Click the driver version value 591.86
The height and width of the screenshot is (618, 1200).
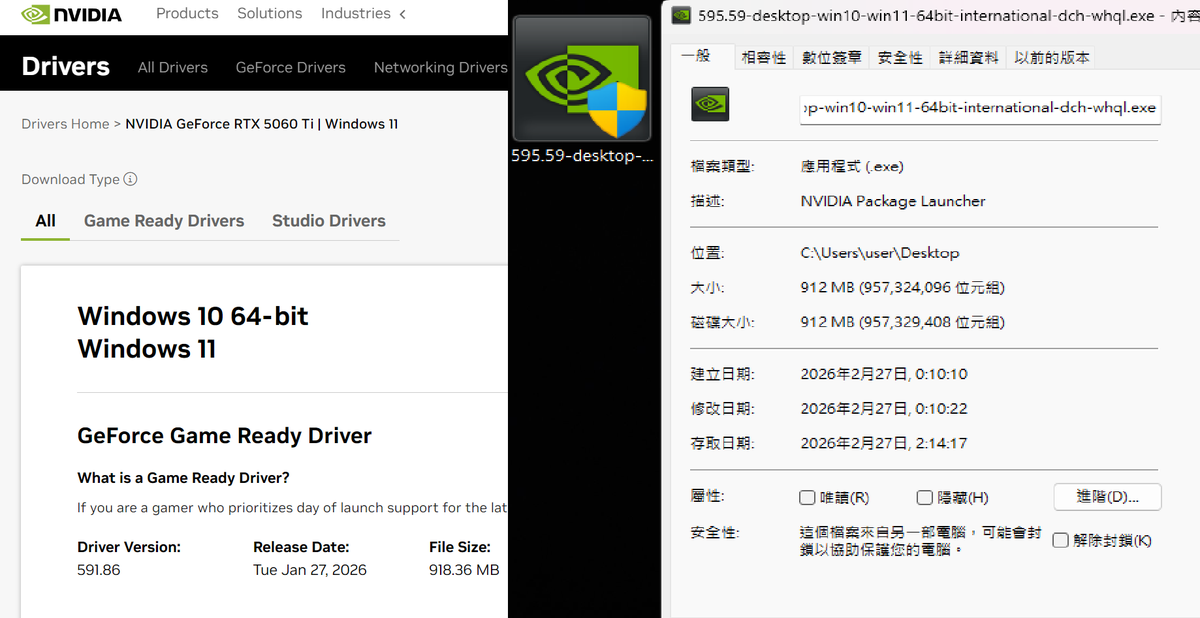[99, 570]
